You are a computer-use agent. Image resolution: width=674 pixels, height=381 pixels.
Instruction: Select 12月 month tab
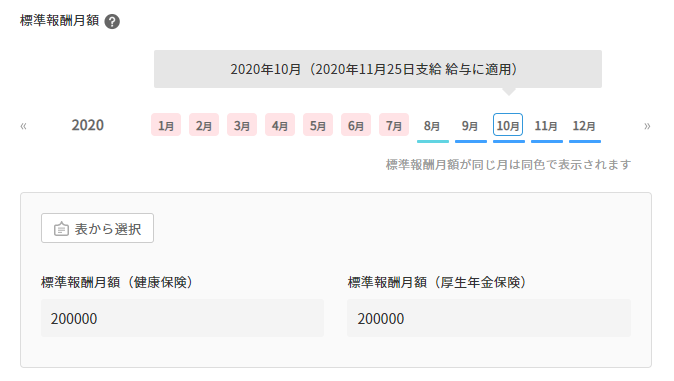pos(584,126)
